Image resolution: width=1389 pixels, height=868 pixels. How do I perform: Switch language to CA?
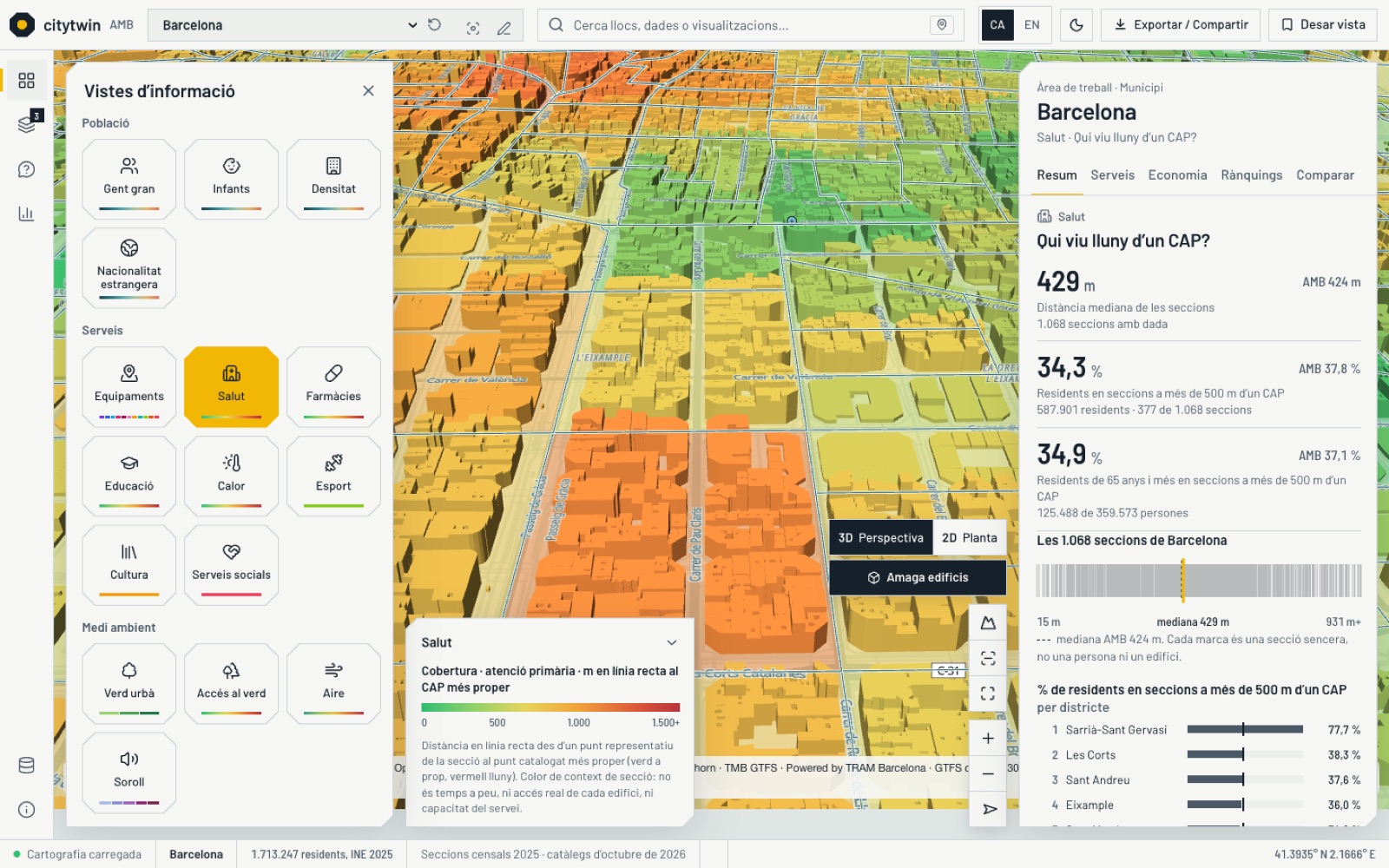click(x=997, y=25)
